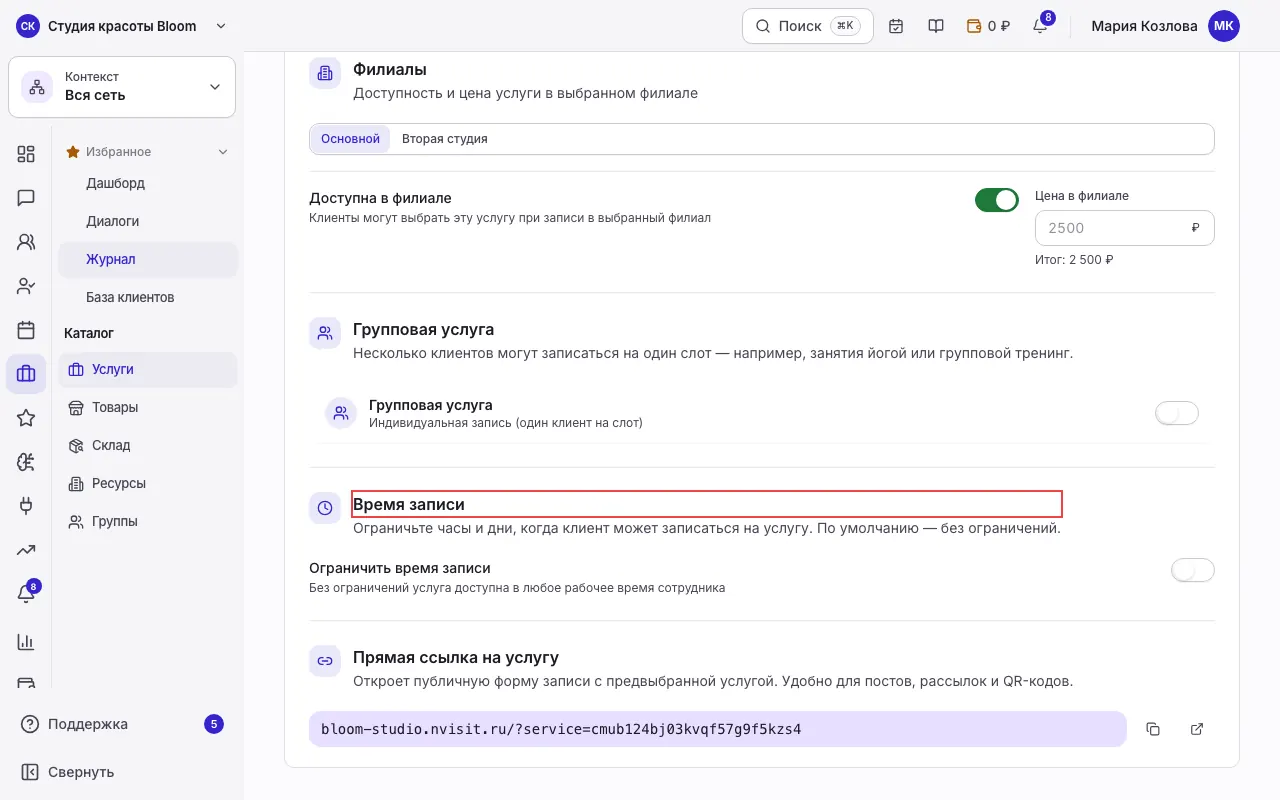This screenshot has width=1280, height=800.
Task: Select the 'Основной' branch tab
Action: point(350,139)
